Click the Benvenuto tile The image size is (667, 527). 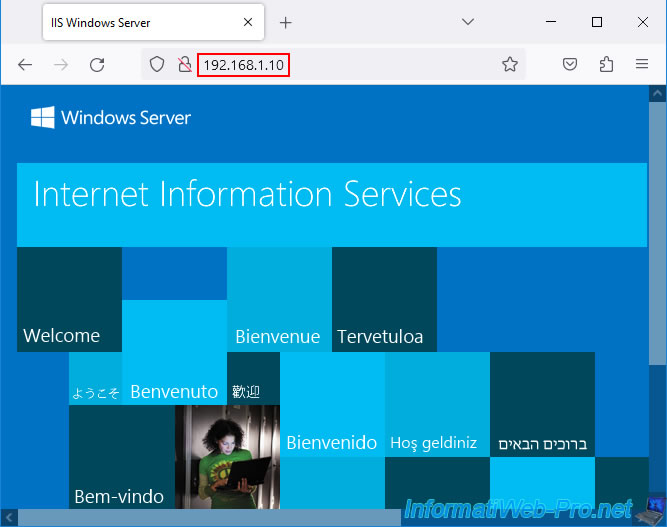pos(174,352)
